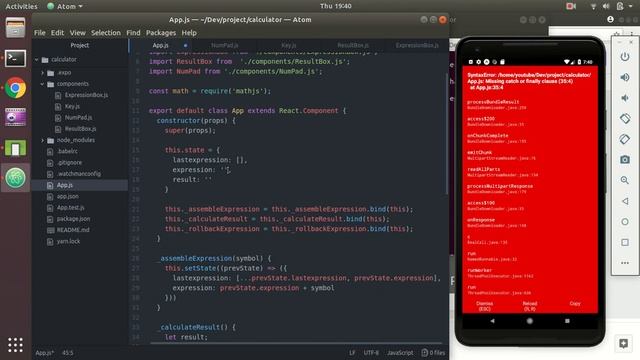Click the profile avatar icon in the background window
The height and width of the screenshot is (360, 640).
pyautogui.click(x=611, y=19)
